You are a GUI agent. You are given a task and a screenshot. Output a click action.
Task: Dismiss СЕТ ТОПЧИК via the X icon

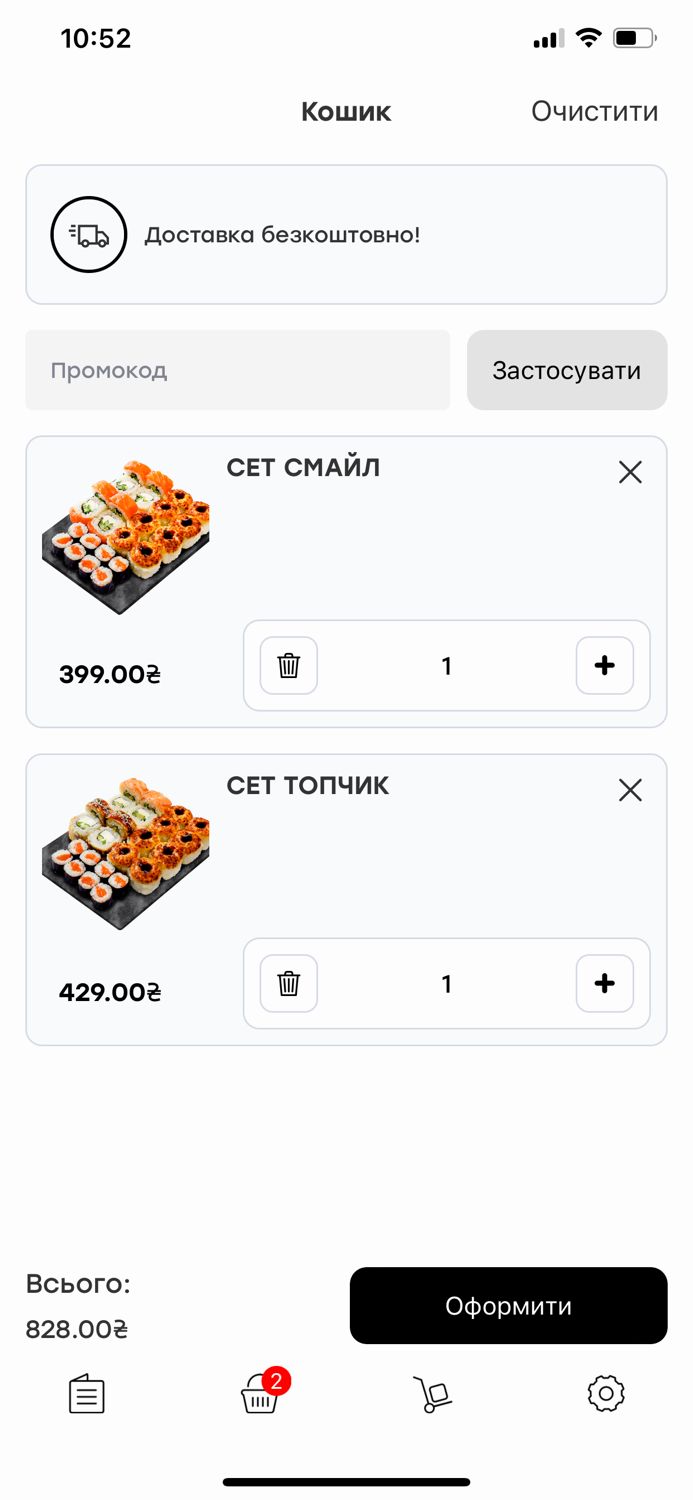[x=630, y=790]
